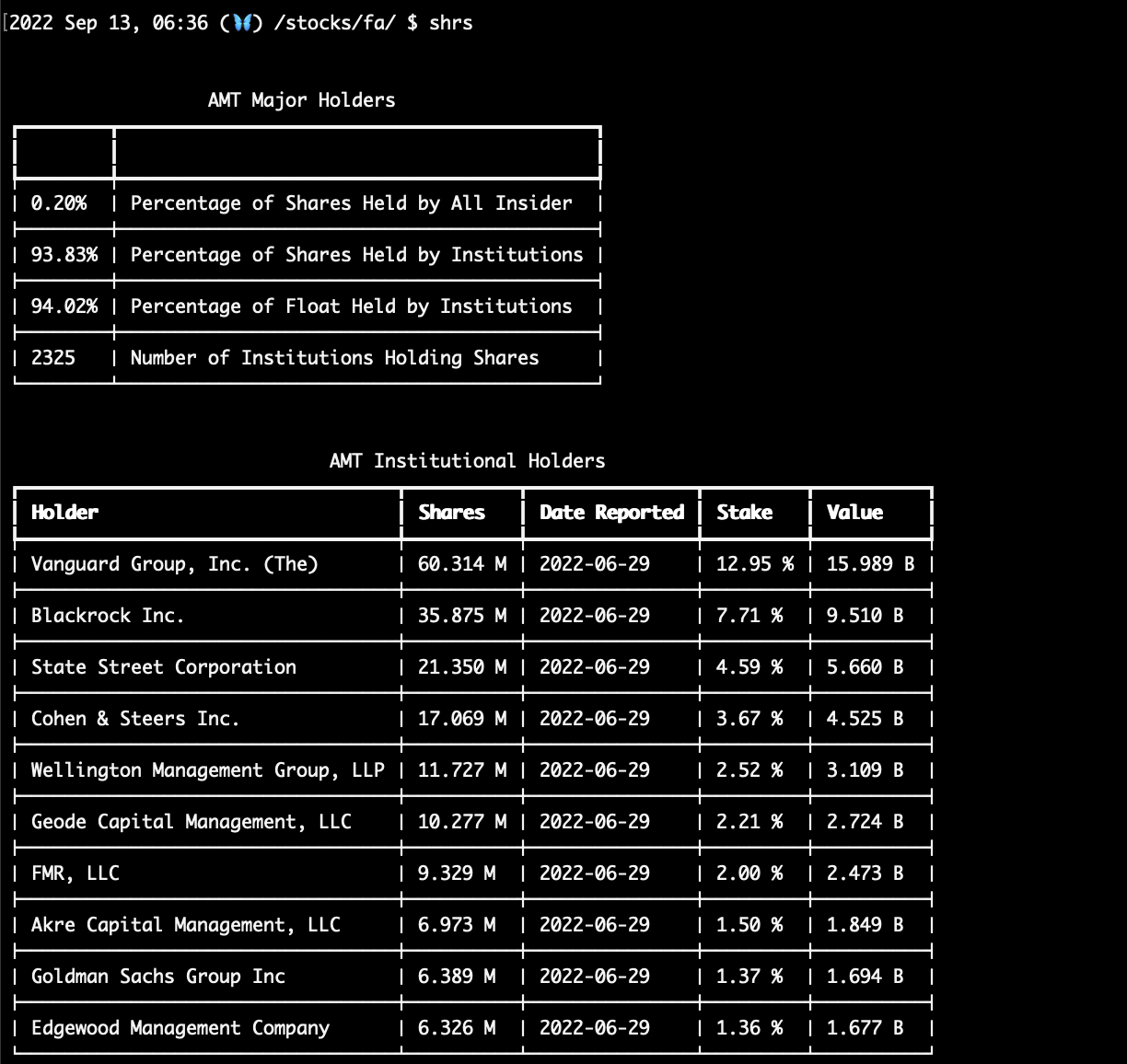Click the 'Shares' column header
Image resolution: width=1127 pixels, height=1064 pixels.
coord(451,513)
